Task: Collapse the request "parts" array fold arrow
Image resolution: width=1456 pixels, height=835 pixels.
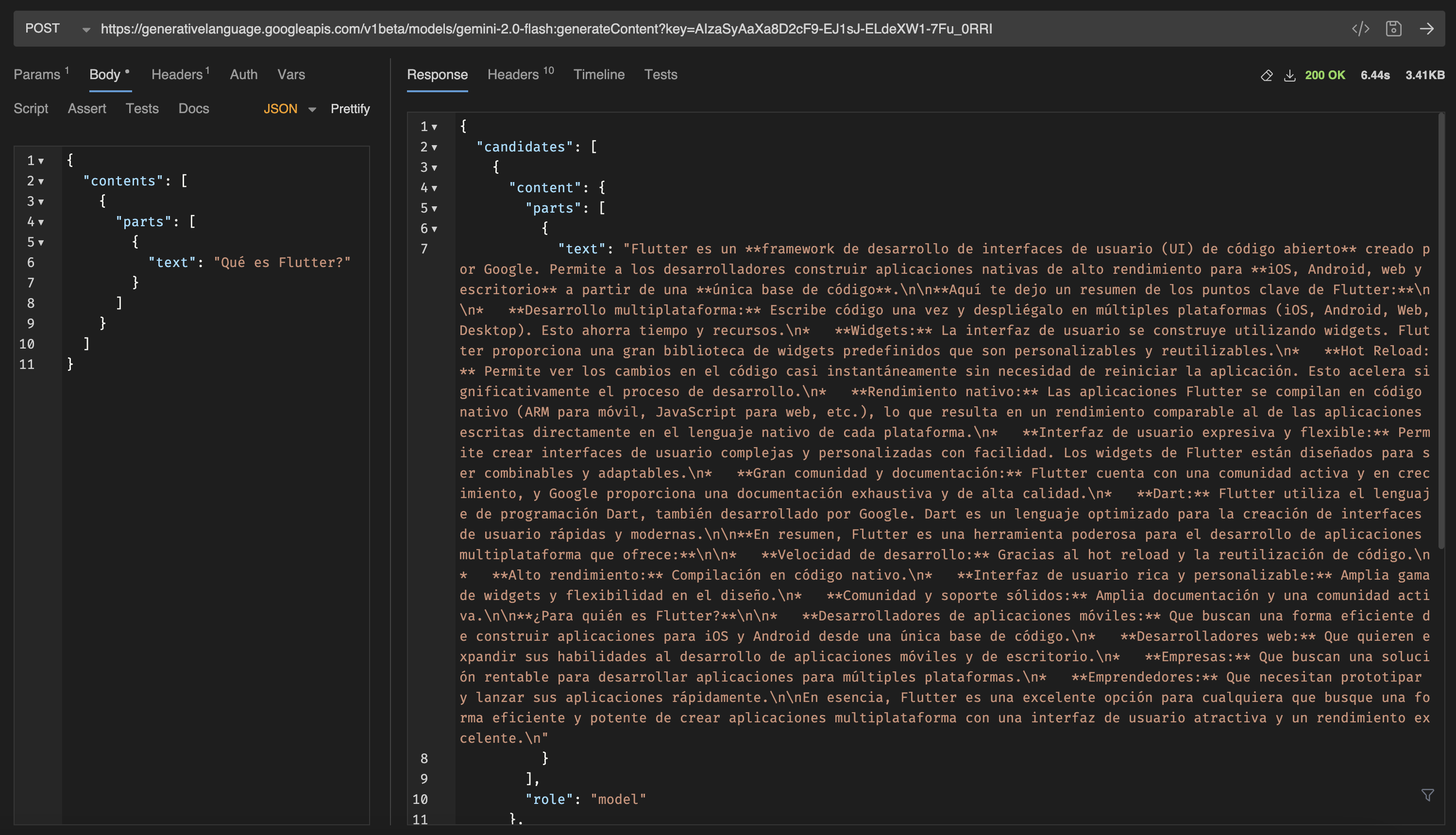Action: pyautogui.click(x=41, y=222)
